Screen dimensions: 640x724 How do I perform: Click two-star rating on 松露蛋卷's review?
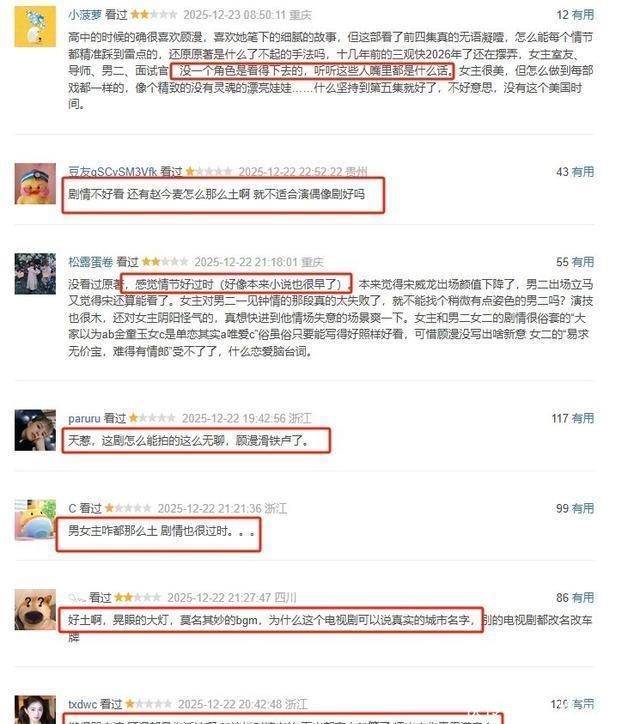point(165,262)
